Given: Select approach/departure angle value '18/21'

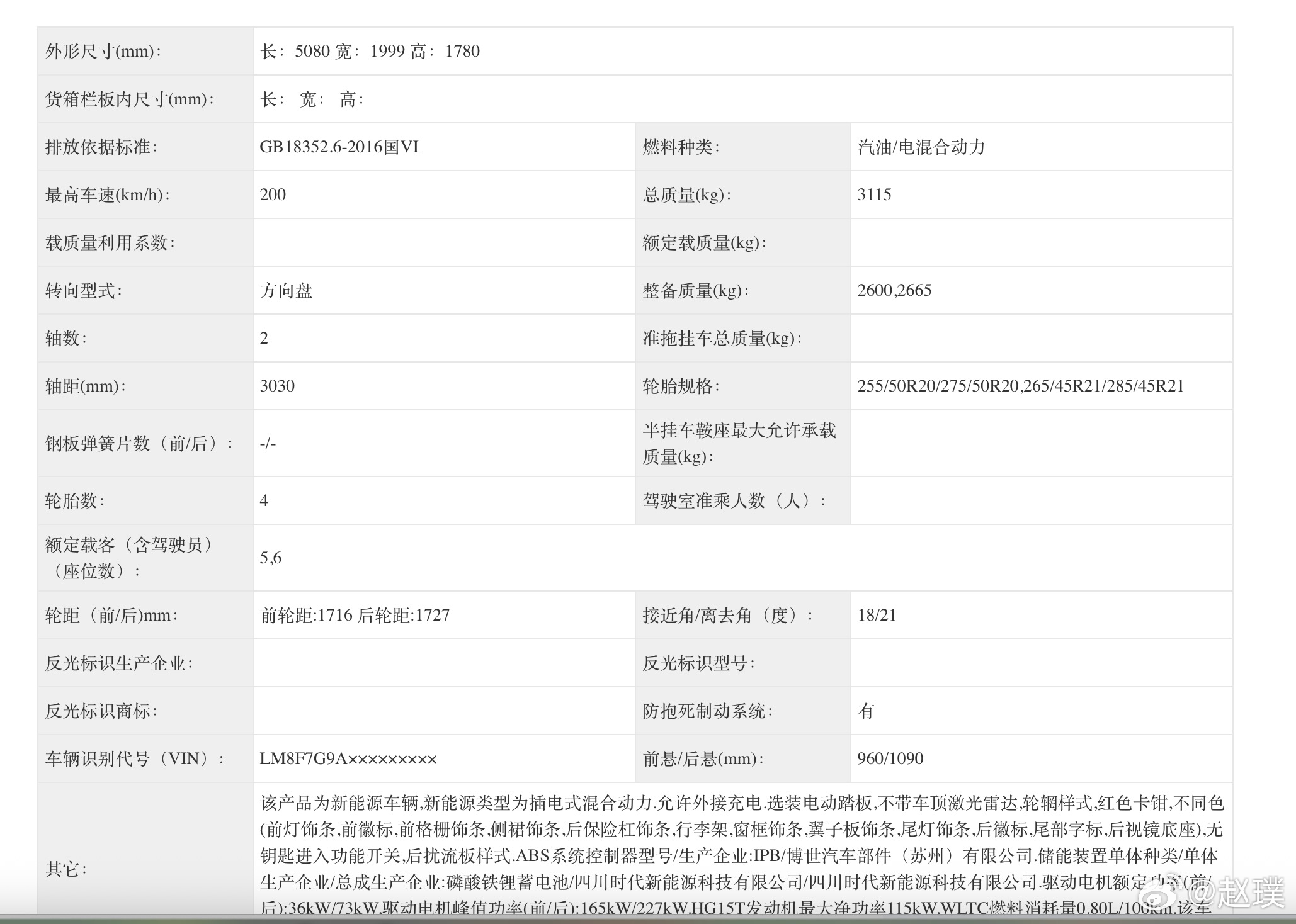Looking at the screenshot, I should coord(877,615).
